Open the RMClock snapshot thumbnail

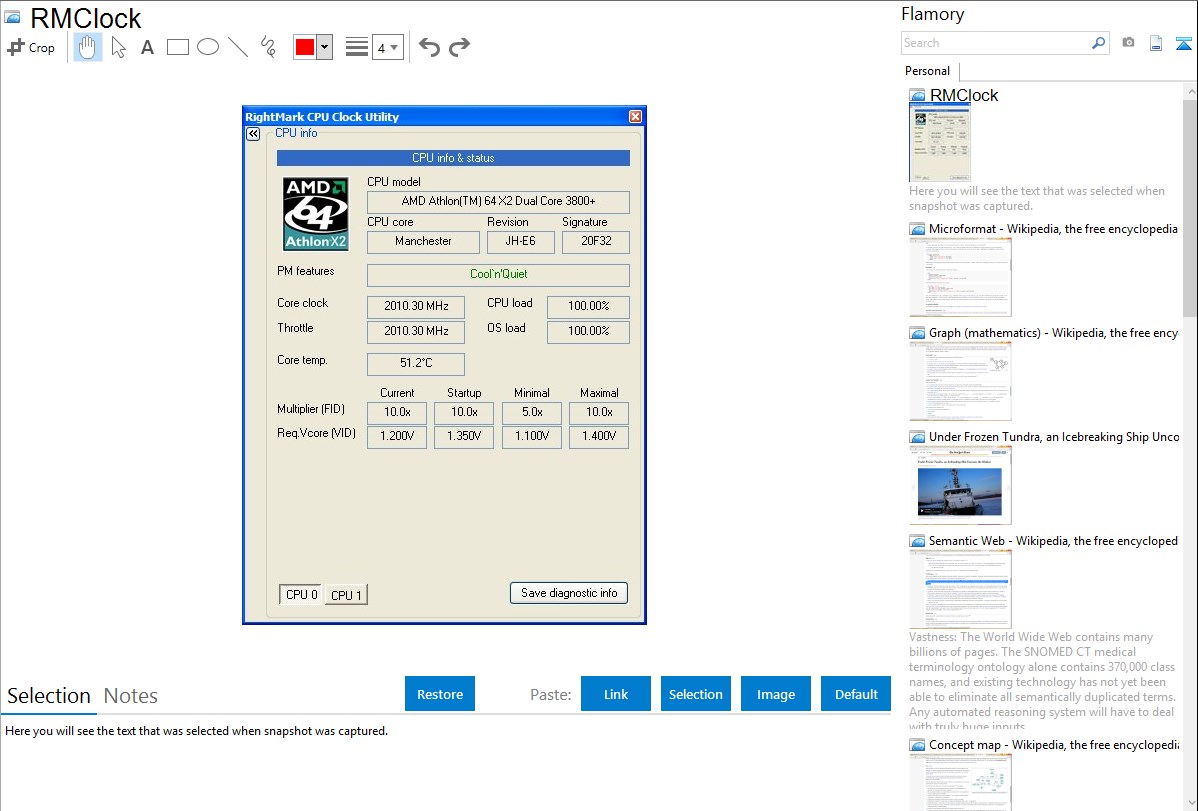coord(940,143)
